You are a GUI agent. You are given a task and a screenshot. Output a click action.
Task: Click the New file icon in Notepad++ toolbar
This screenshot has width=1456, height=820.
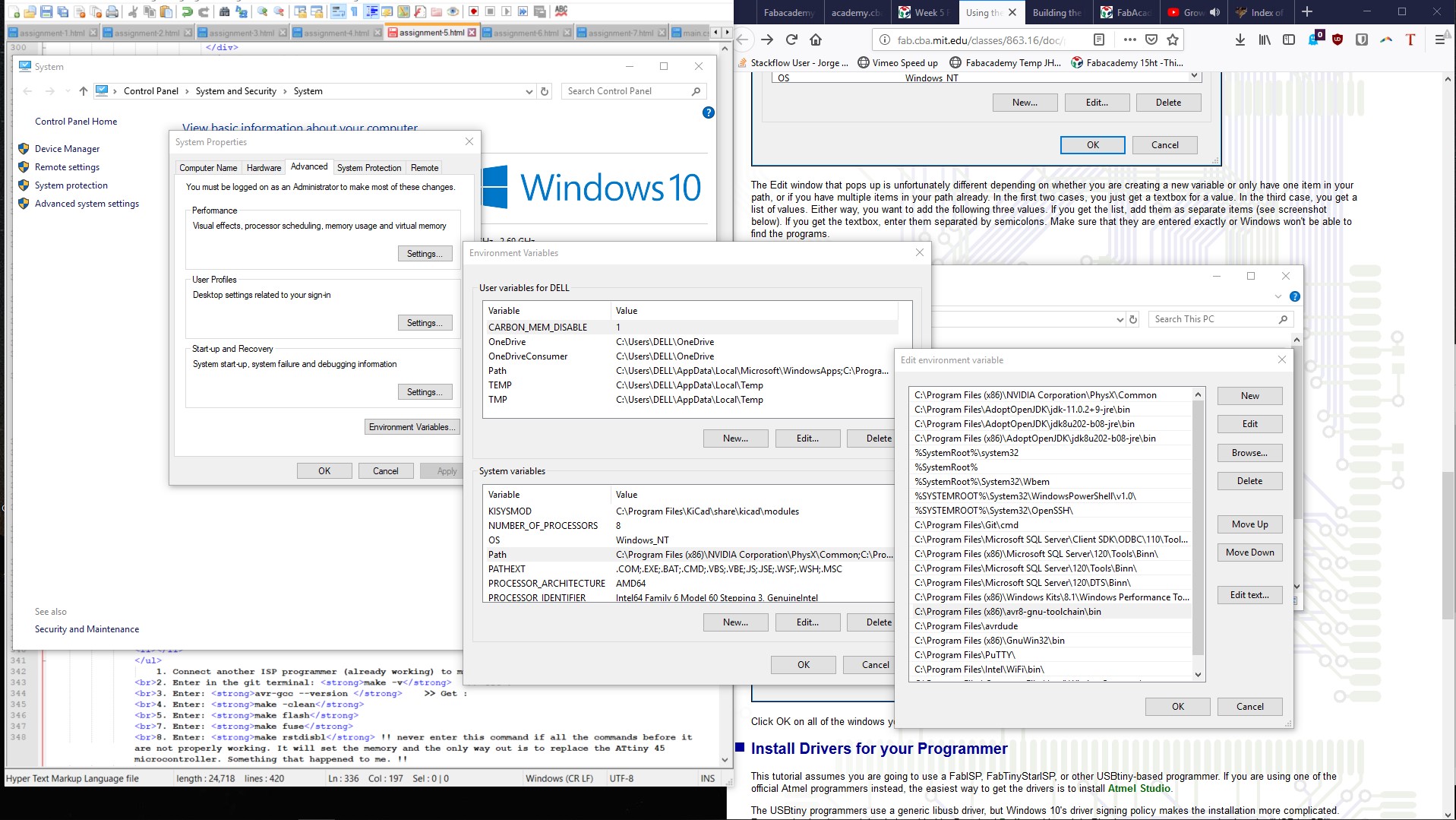point(13,11)
